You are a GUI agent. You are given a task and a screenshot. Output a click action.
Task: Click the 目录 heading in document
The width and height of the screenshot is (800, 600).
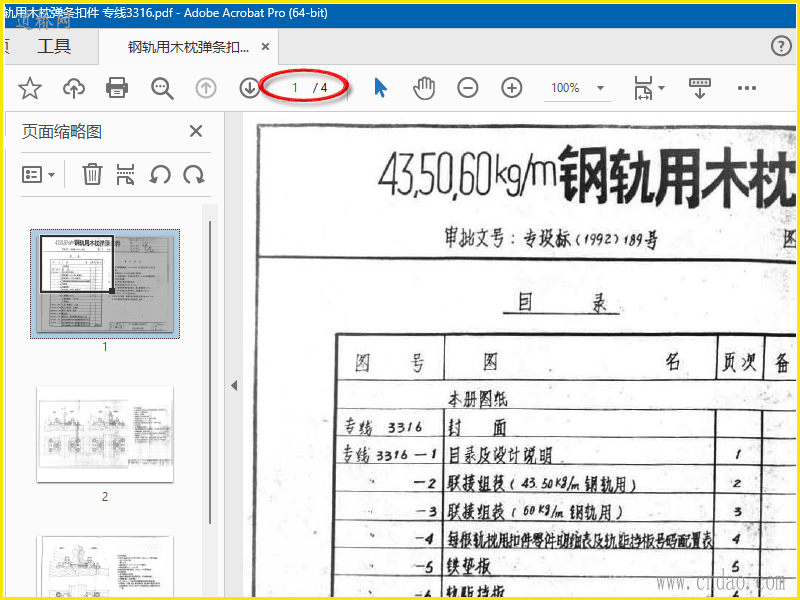point(562,304)
